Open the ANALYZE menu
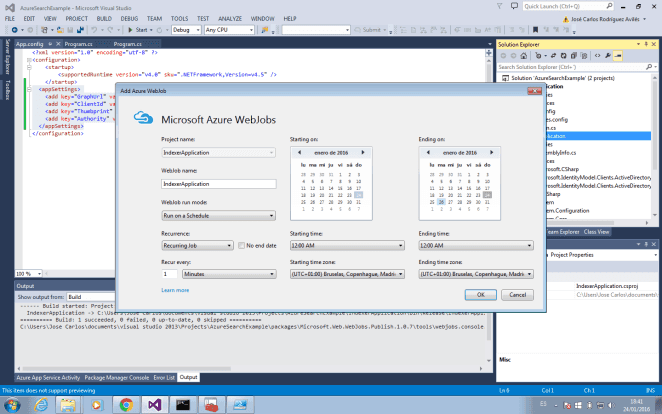The height and width of the screenshot is (414, 662). tap(230, 19)
